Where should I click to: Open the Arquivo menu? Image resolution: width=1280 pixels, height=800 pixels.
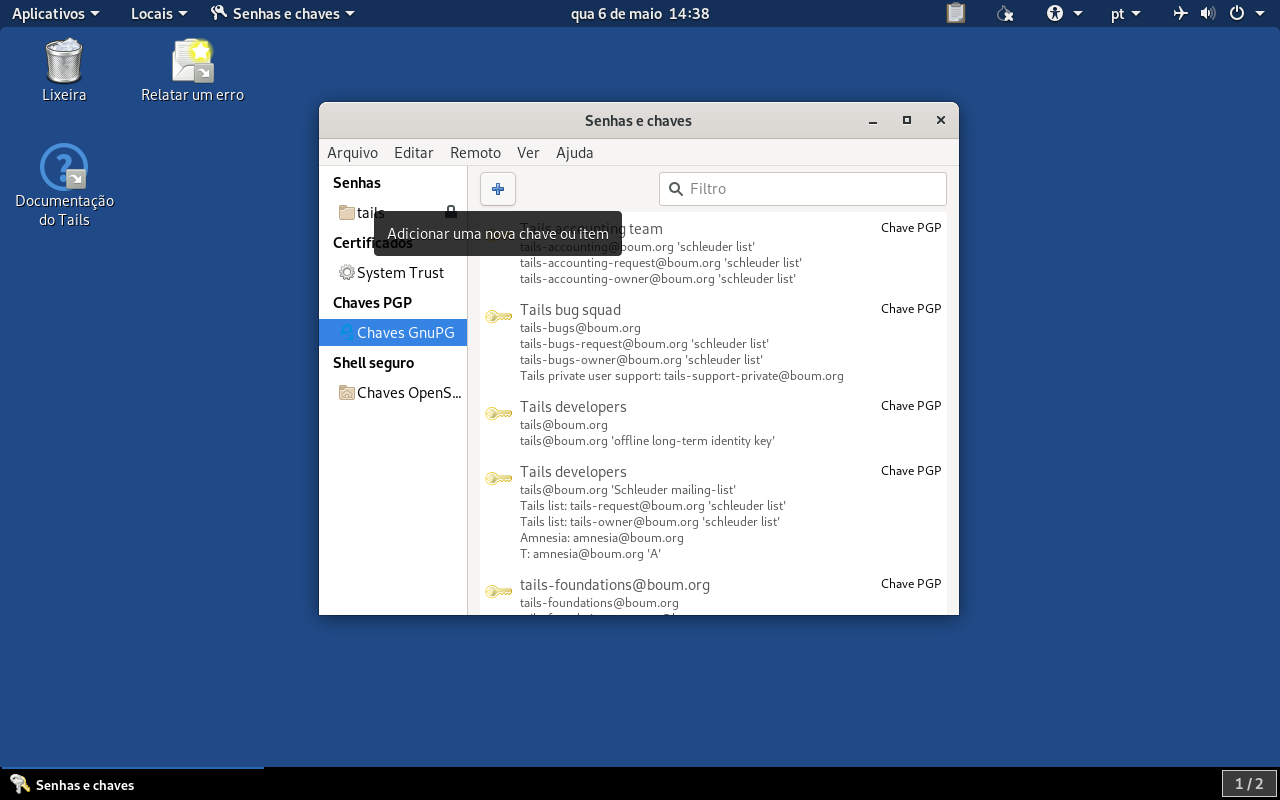tap(352, 153)
